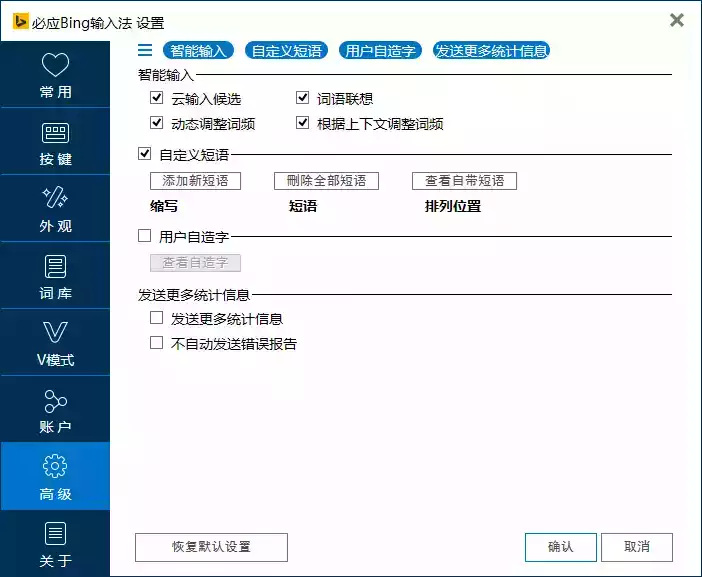
Task: Uncheck 动态调整词频 checkbox
Action: 156,123
